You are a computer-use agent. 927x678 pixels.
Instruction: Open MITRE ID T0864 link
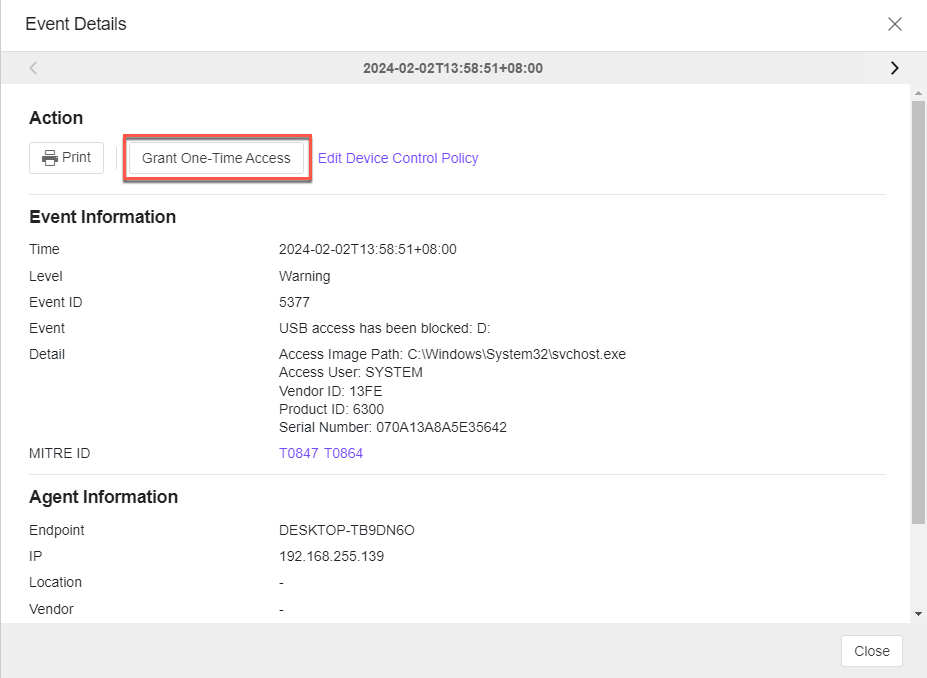click(343, 453)
